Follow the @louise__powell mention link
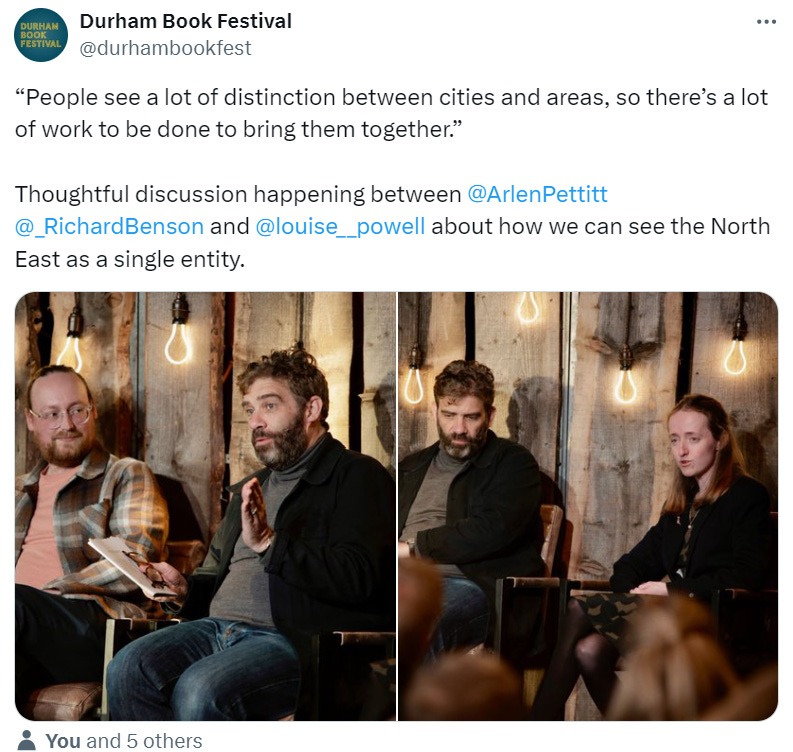The height and width of the screenshot is (752, 793). 340,227
